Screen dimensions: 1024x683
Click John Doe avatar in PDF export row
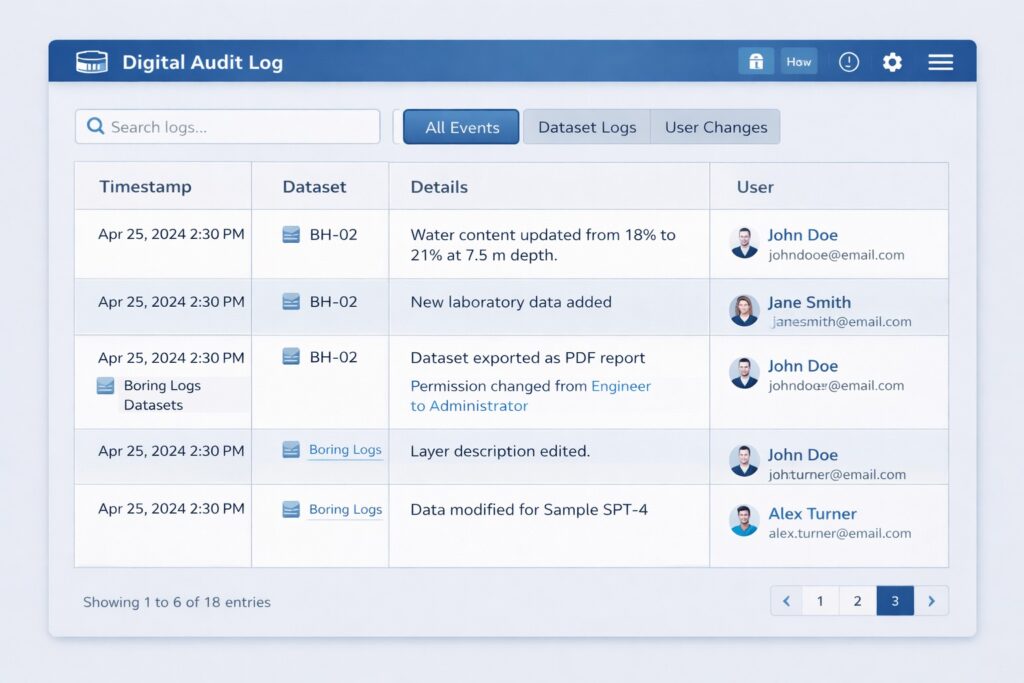(x=744, y=373)
